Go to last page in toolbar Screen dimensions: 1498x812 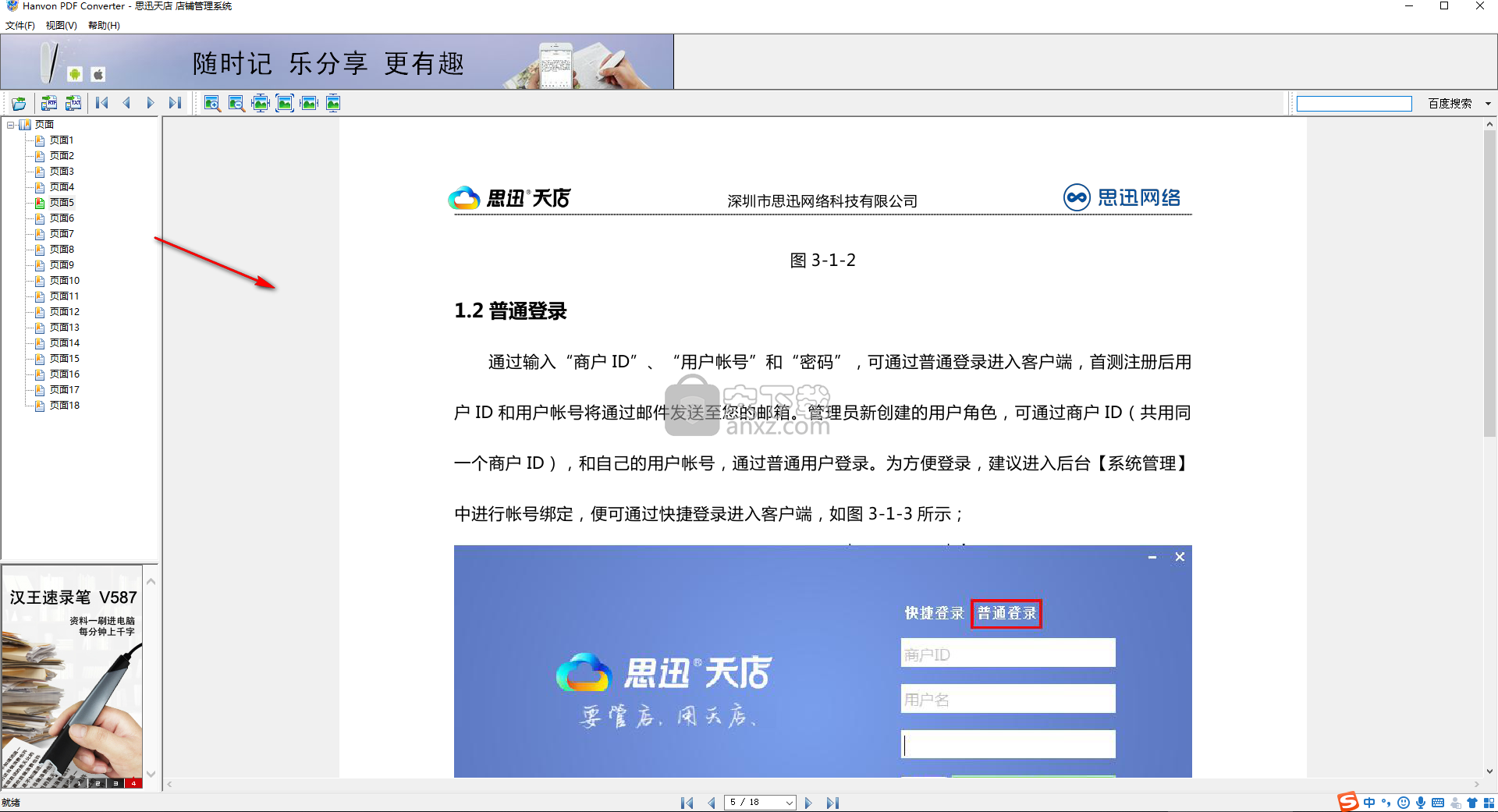point(175,103)
